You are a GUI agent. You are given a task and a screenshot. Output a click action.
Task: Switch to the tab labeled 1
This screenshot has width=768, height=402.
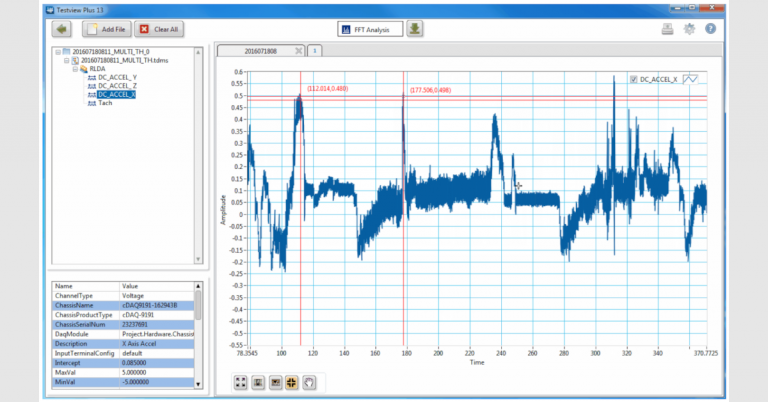click(x=314, y=51)
